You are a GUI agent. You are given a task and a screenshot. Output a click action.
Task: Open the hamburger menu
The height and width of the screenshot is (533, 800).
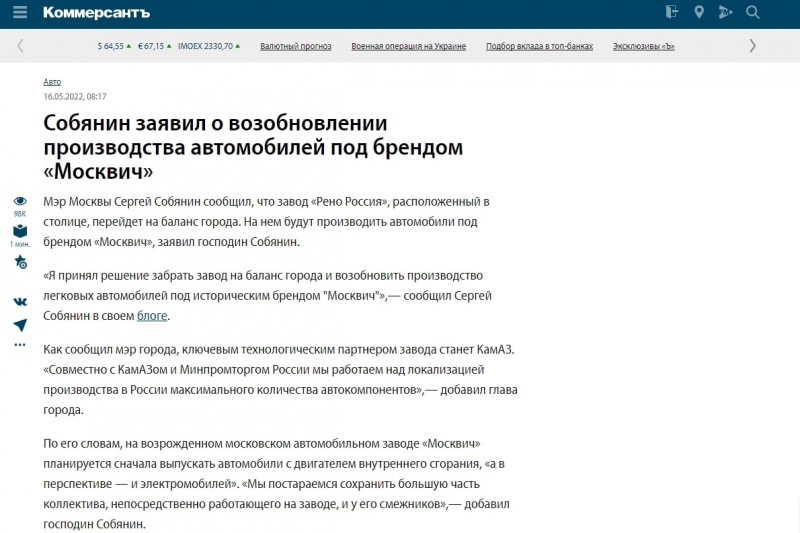coord(20,12)
